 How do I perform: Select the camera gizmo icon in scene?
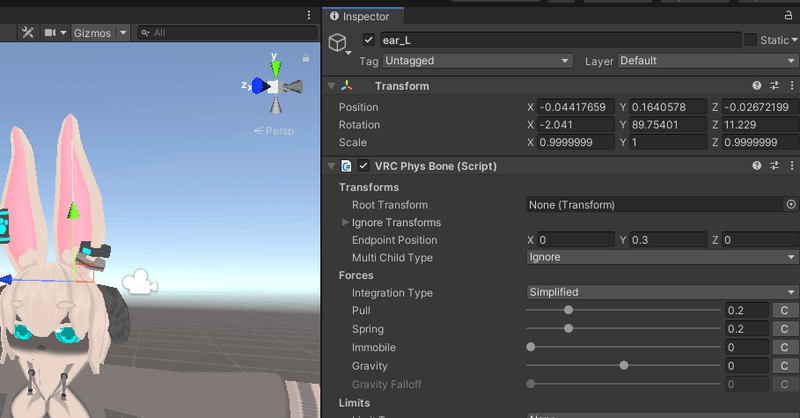tap(140, 282)
